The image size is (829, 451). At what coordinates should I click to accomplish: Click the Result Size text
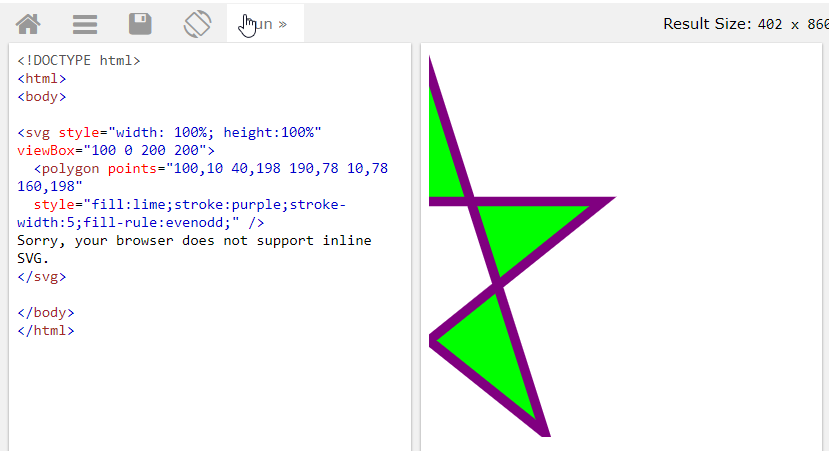(745, 24)
